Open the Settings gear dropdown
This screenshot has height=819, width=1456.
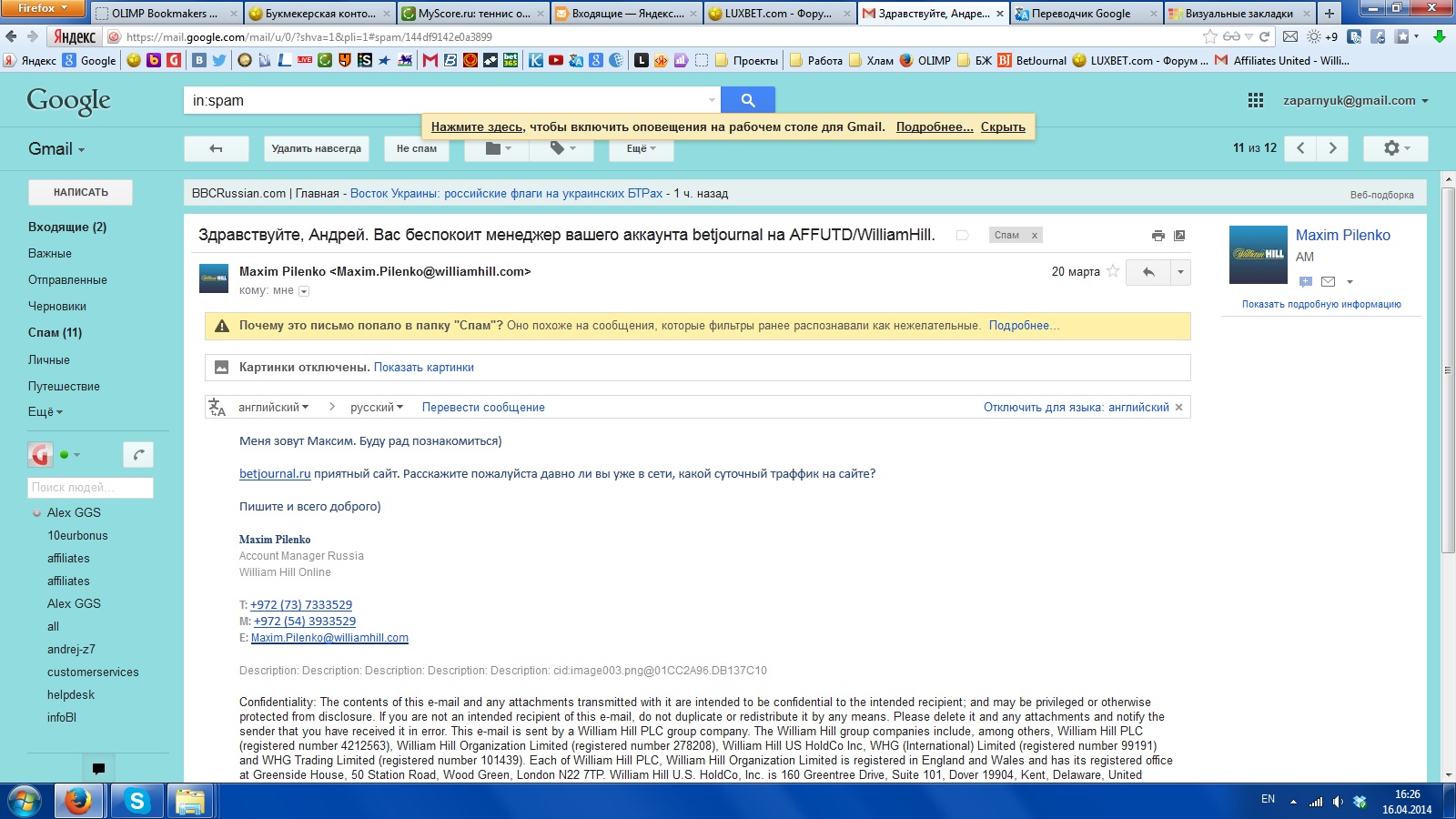click(x=1396, y=148)
